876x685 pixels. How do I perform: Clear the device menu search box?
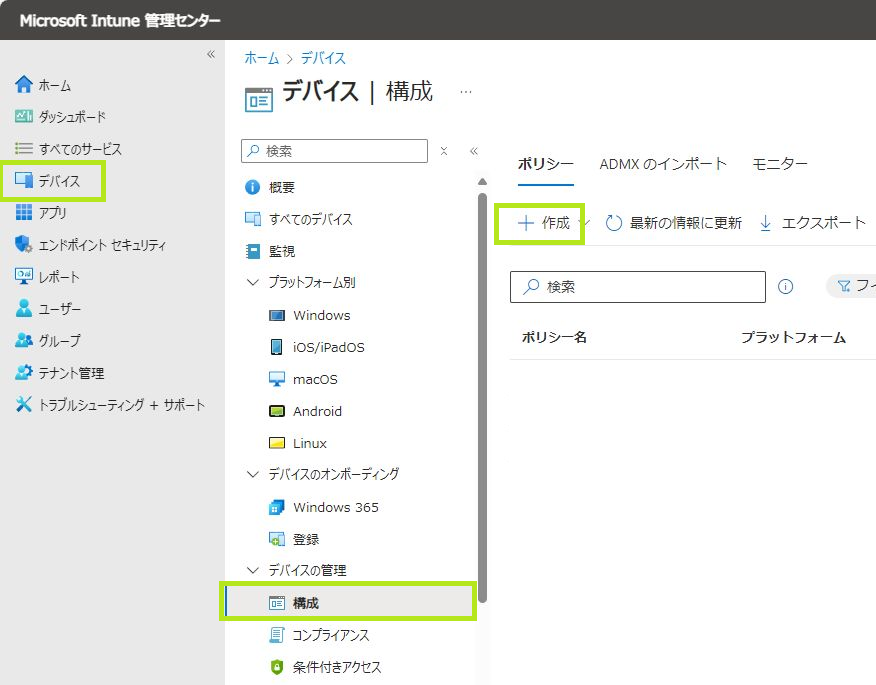(x=444, y=151)
